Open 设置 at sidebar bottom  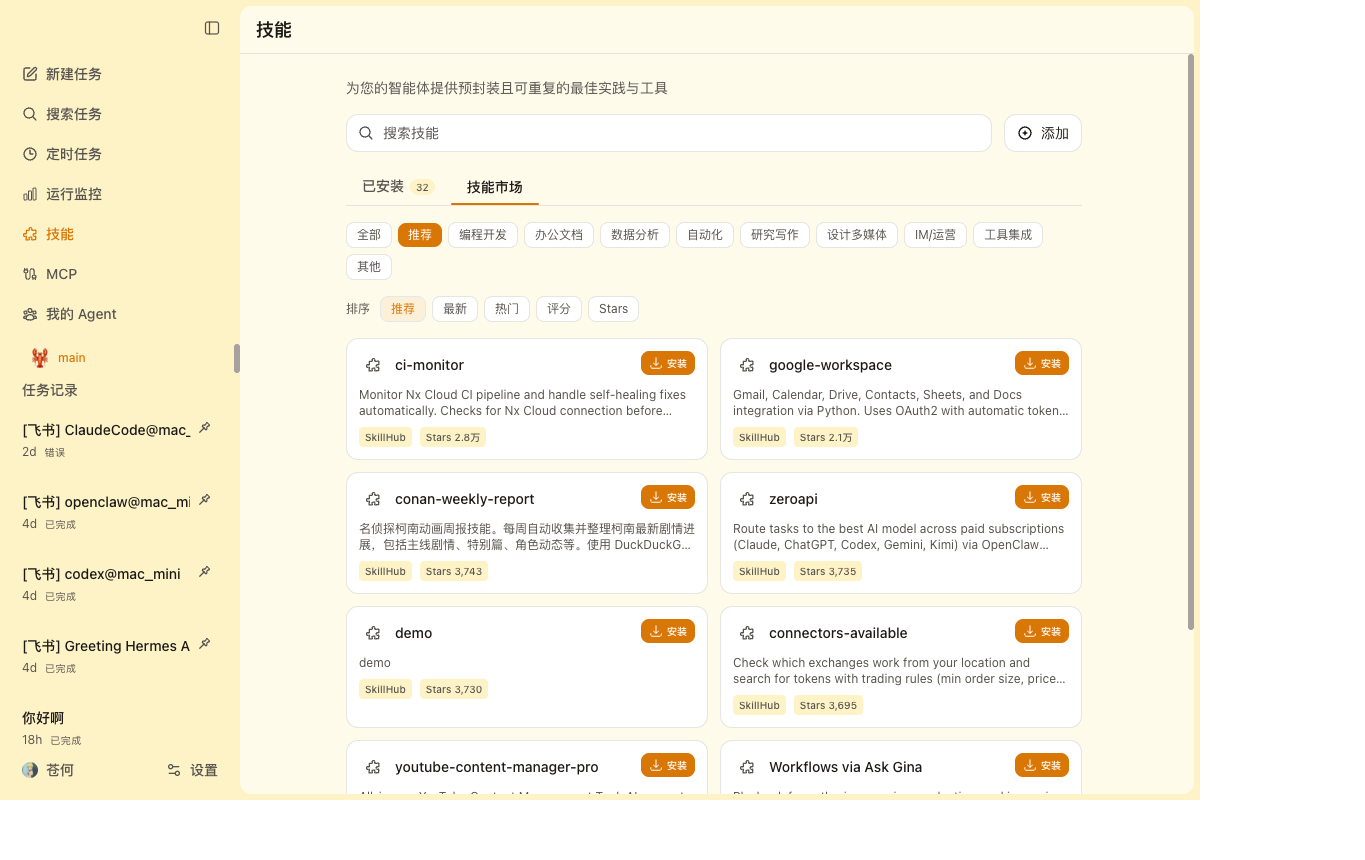192,770
